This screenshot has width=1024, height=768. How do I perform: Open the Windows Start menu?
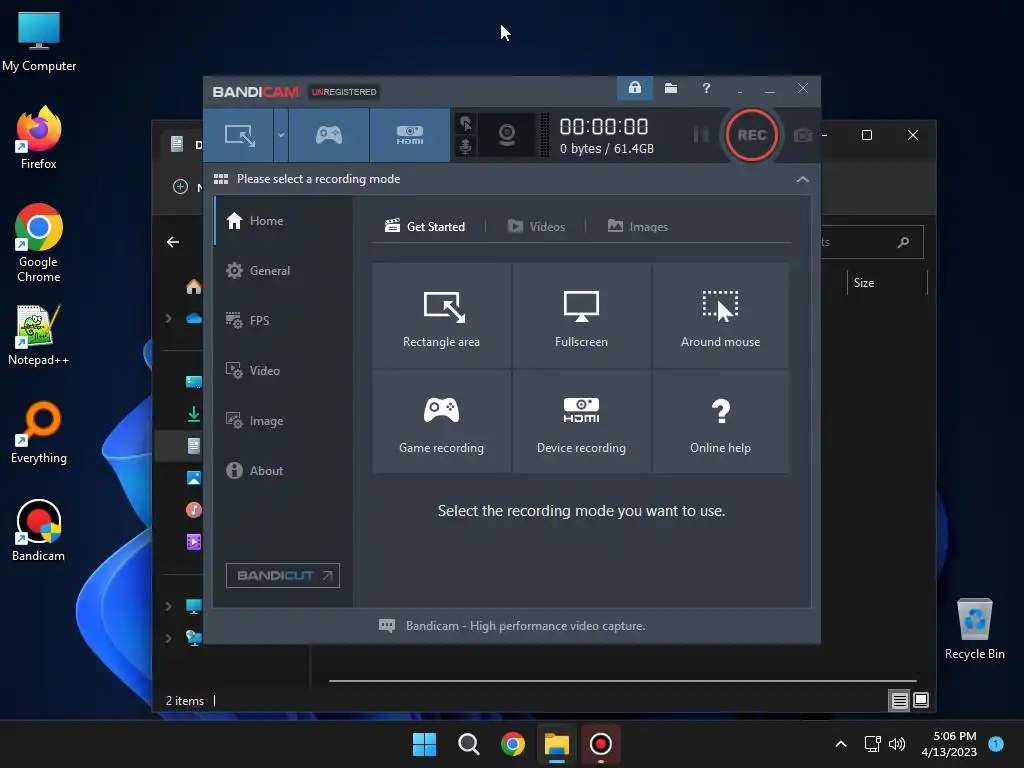(x=424, y=744)
